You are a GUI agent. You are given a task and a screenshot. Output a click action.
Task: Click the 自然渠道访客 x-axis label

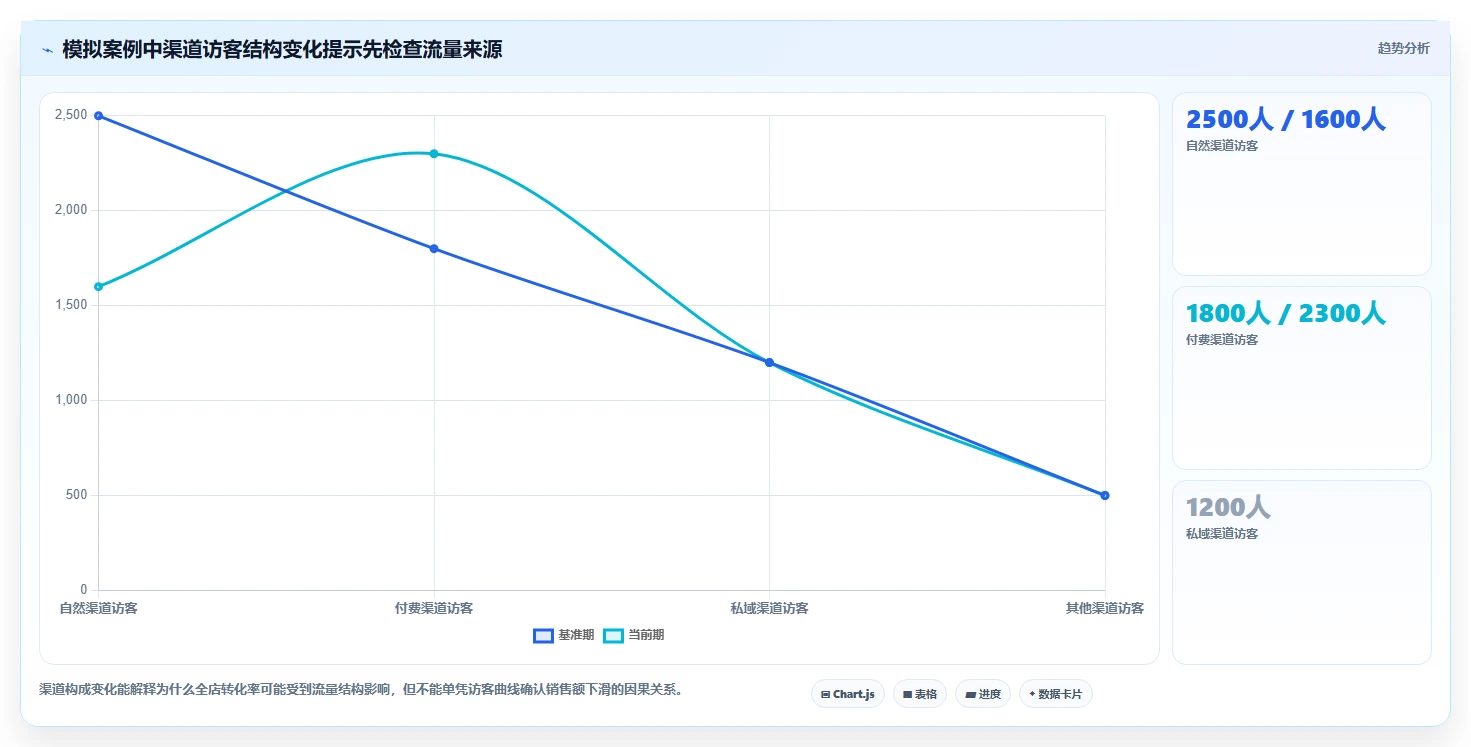click(x=98, y=608)
